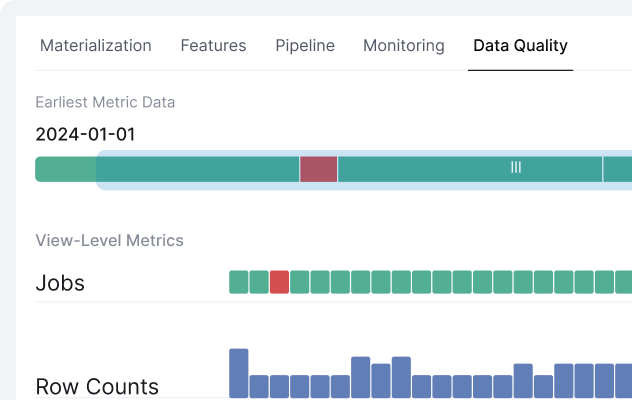Switch to the Materialization tab
The width and height of the screenshot is (632, 400).
point(95,46)
